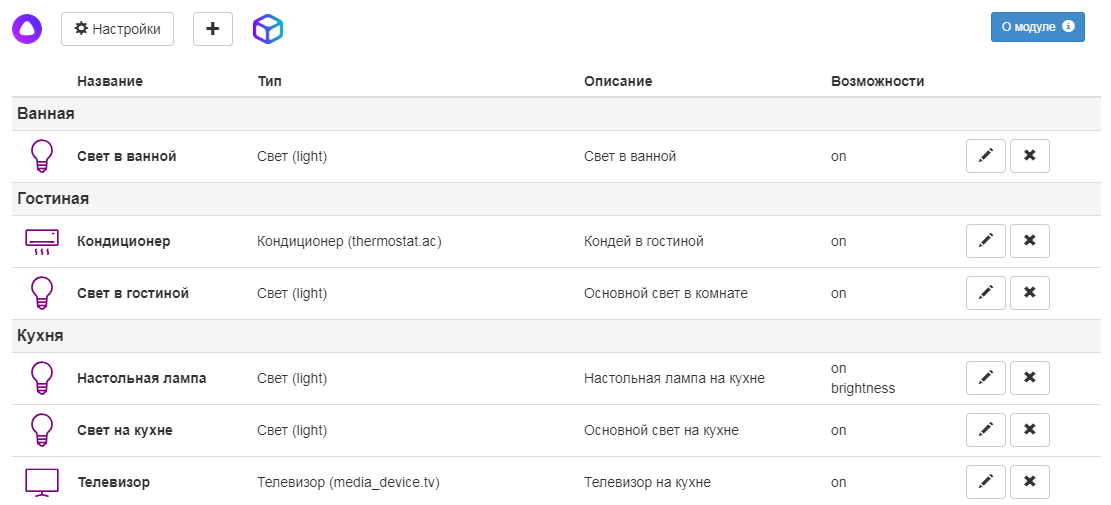The image size is (1111, 505).
Task: Click the blue cube module icon
Action: 268,29
